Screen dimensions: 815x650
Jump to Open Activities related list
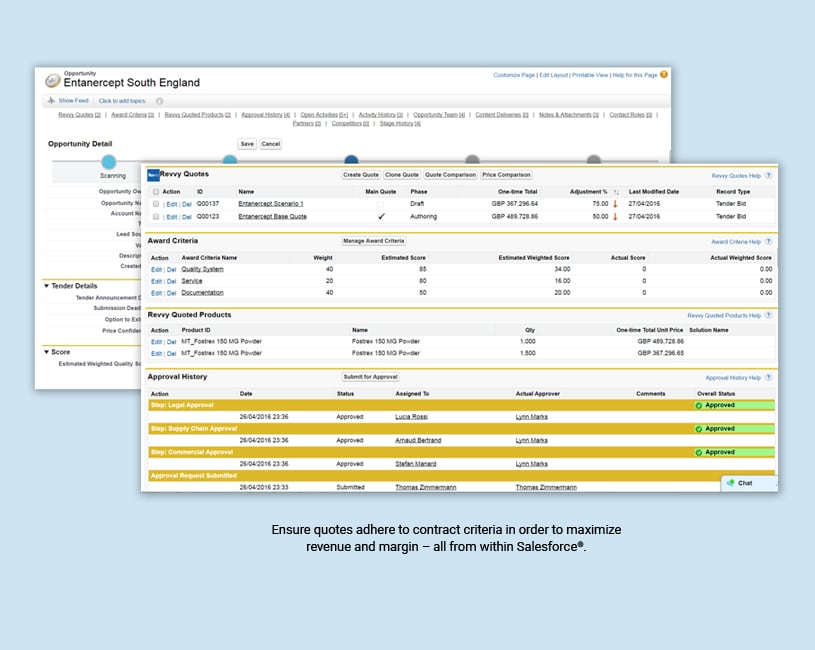pyautogui.click(x=324, y=115)
